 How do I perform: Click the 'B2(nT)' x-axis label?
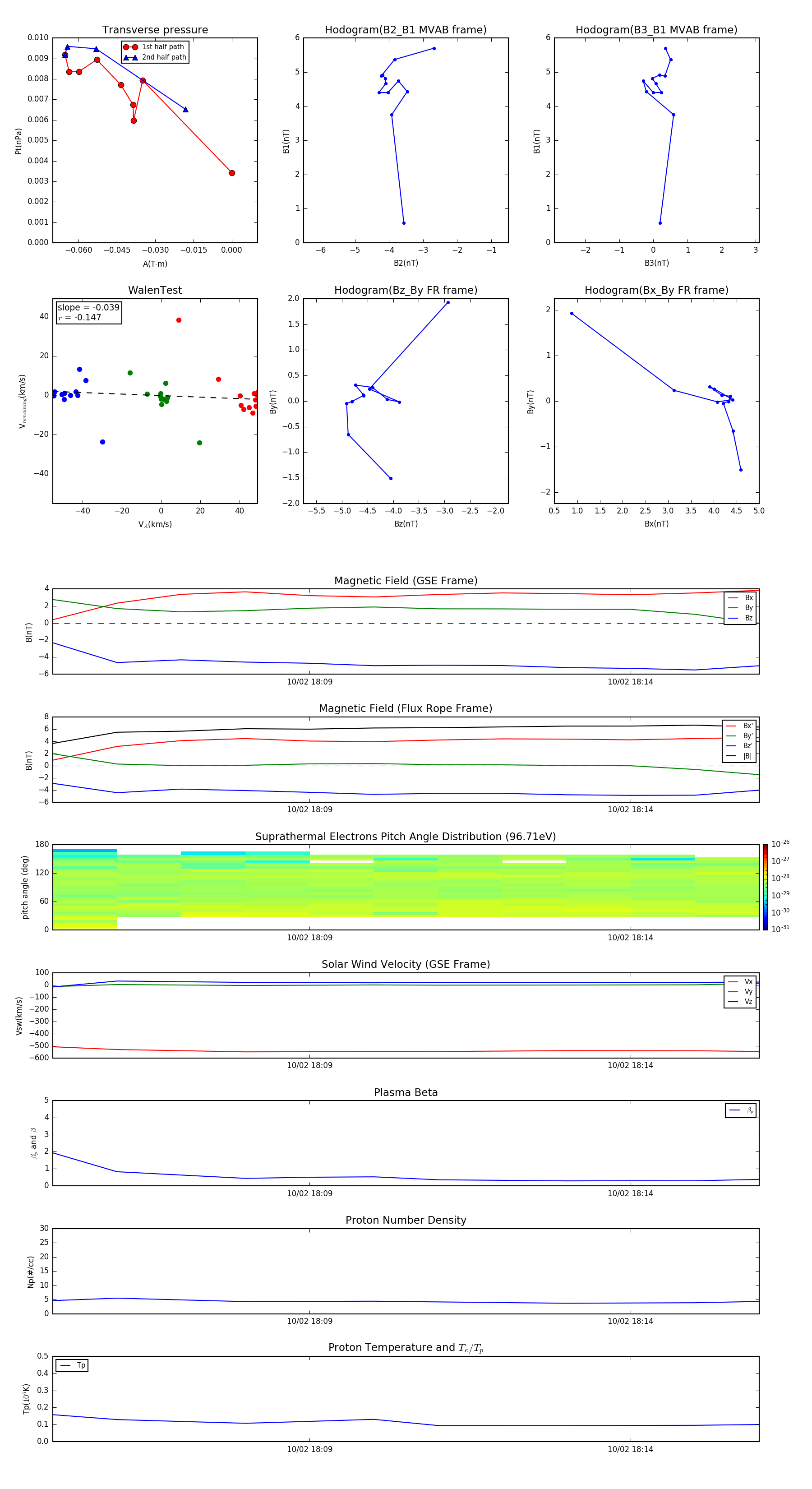pyautogui.click(x=406, y=263)
